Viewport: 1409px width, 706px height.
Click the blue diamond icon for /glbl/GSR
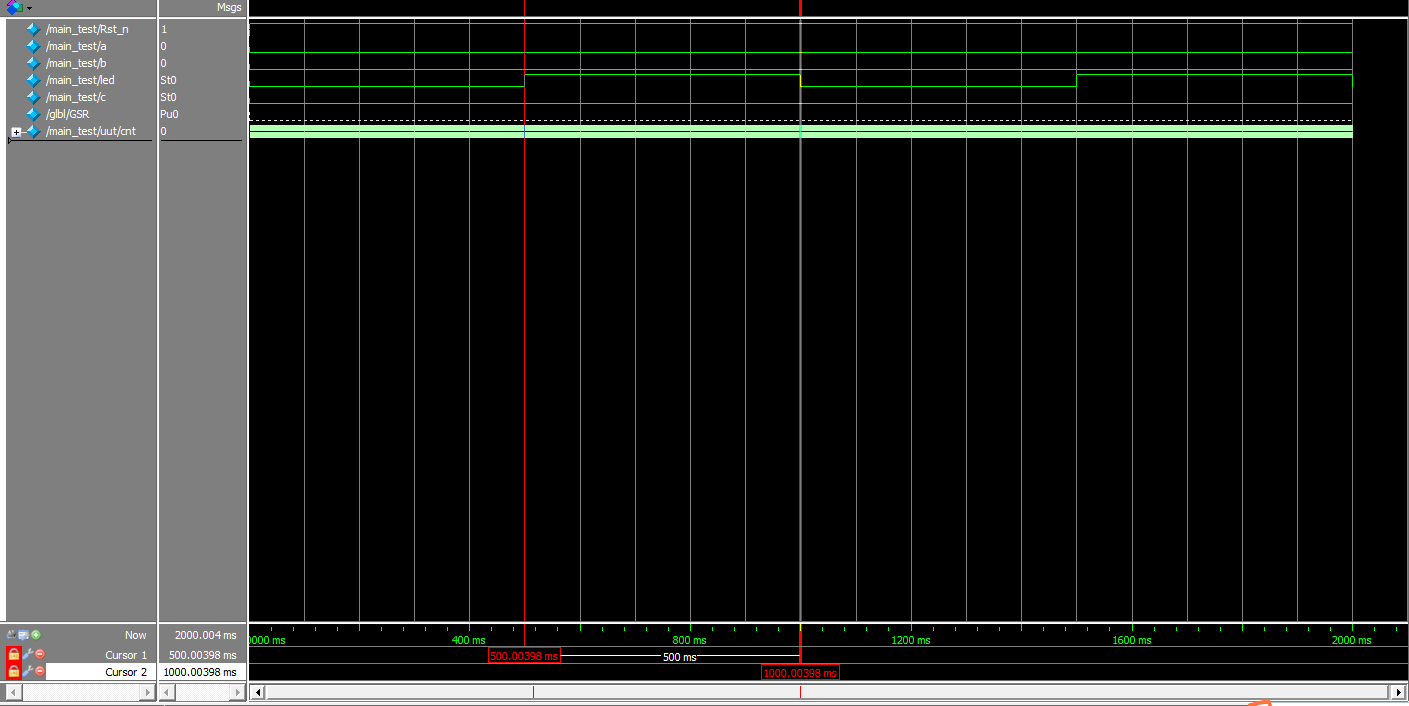[33, 114]
